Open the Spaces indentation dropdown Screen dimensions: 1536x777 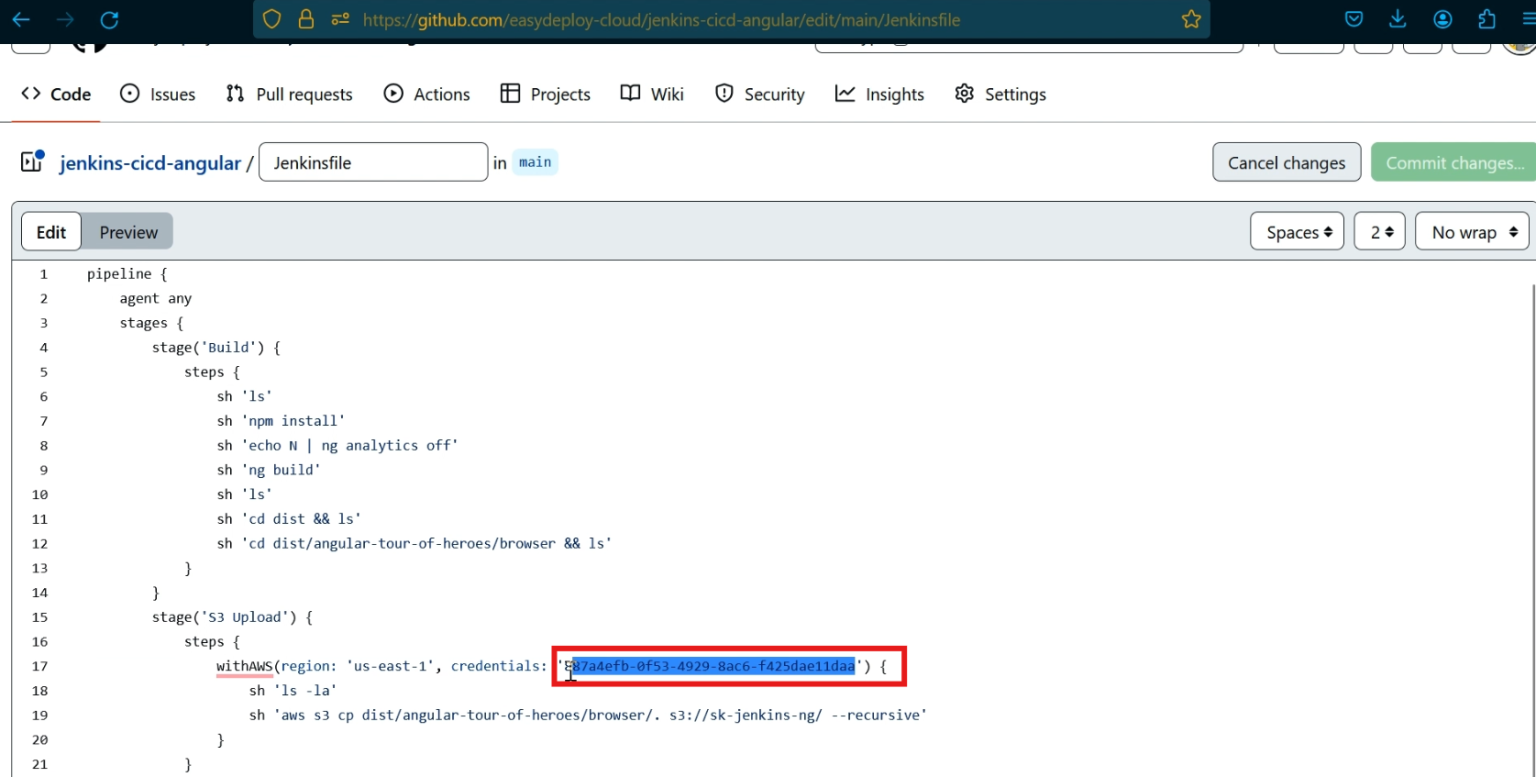coord(1297,231)
